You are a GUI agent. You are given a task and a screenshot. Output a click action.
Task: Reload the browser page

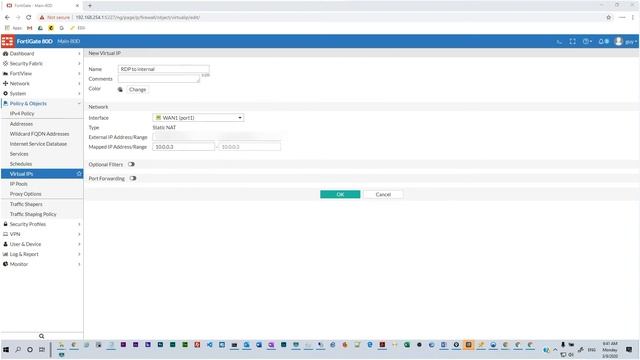coord(29,18)
